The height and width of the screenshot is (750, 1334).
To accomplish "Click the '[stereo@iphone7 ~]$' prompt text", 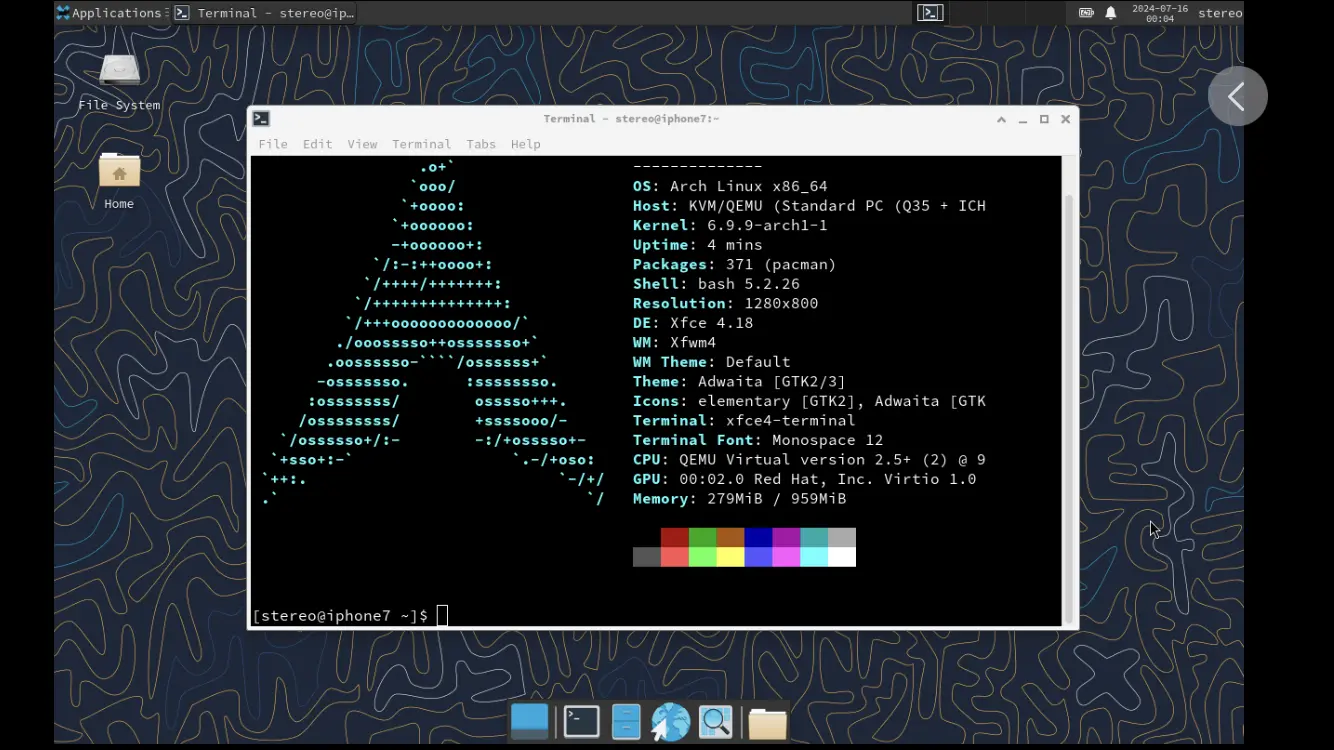I will pos(340,616).
